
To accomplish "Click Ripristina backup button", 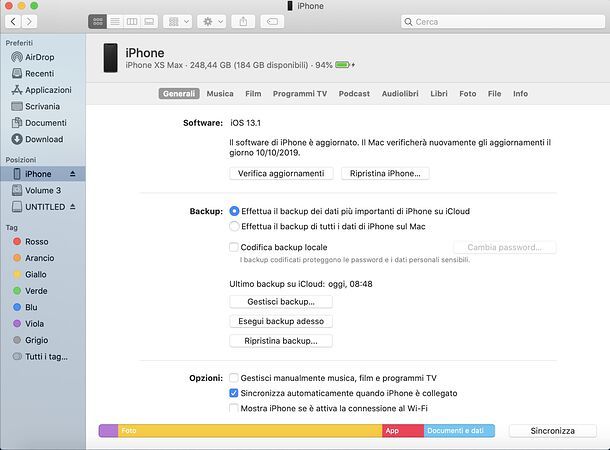I will [x=281, y=341].
